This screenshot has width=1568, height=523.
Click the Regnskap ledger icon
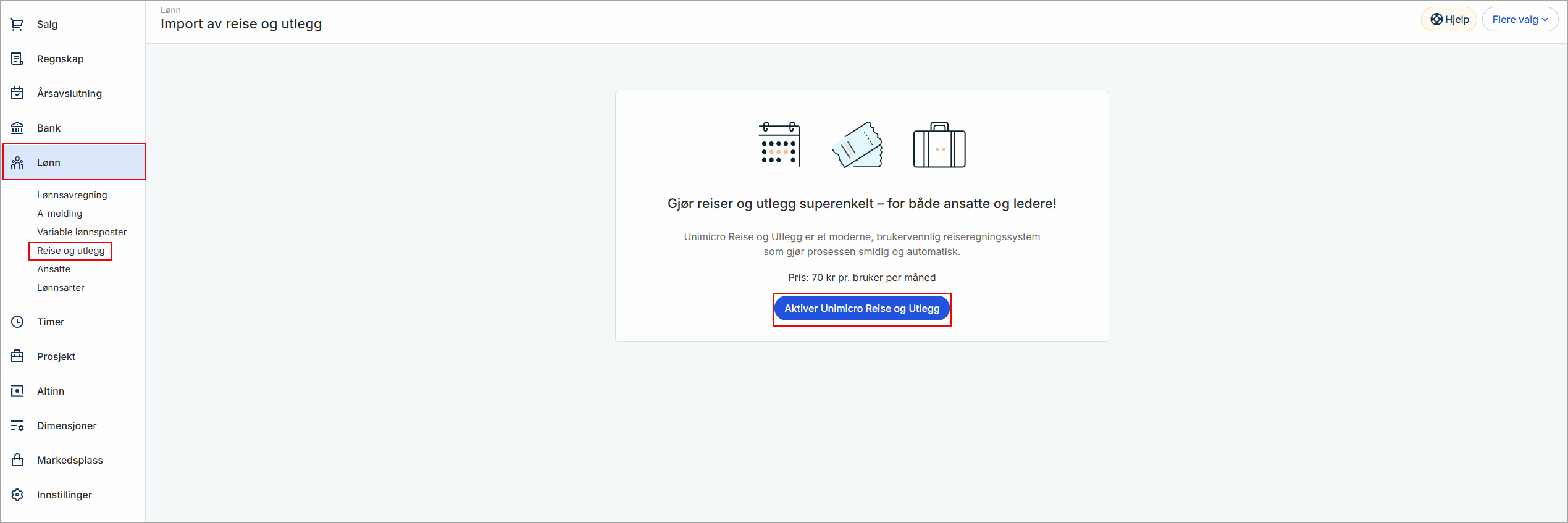point(17,59)
